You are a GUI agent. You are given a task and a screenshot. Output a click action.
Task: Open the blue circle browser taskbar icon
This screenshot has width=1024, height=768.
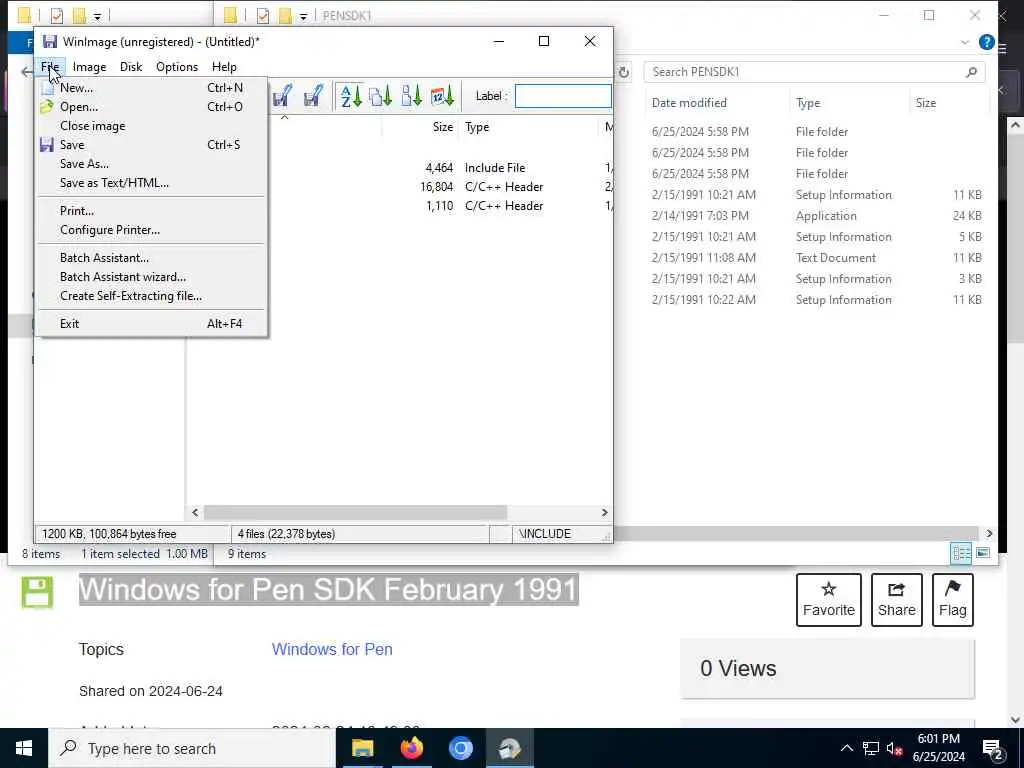coord(460,748)
